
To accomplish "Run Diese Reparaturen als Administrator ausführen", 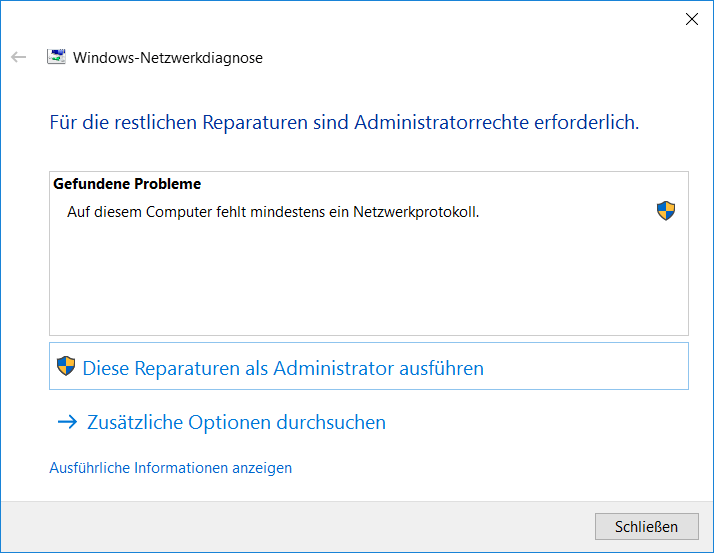I will coord(369,366).
